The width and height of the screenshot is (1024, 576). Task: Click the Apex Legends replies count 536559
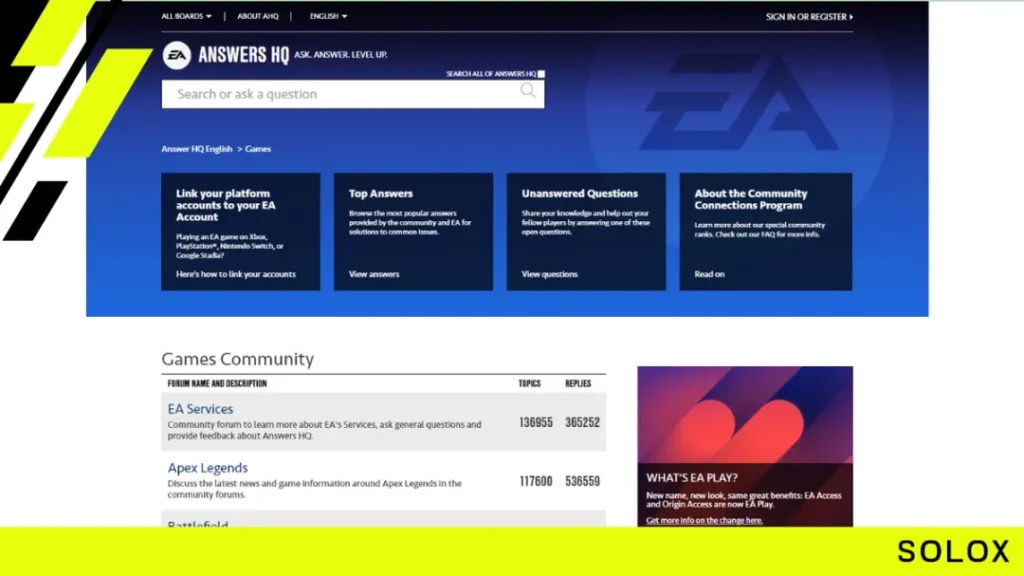tap(583, 481)
